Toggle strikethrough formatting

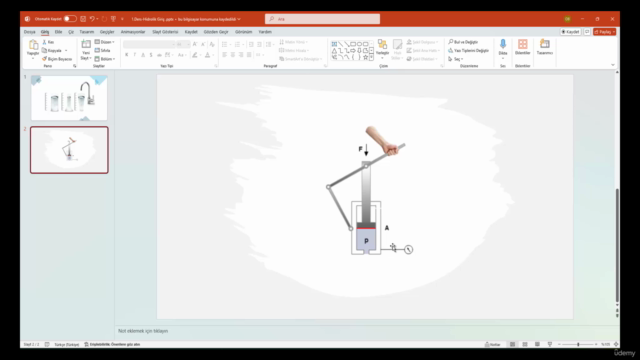point(159,55)
